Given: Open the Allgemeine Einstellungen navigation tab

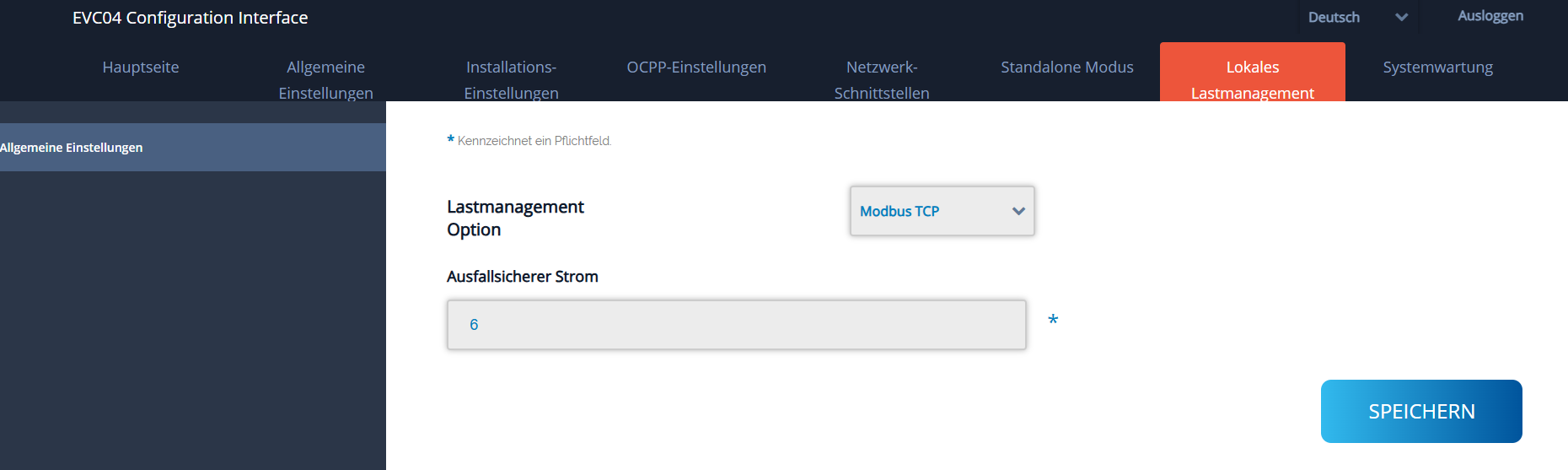Looking at the screenshot, I should click(x=326, y=79).
